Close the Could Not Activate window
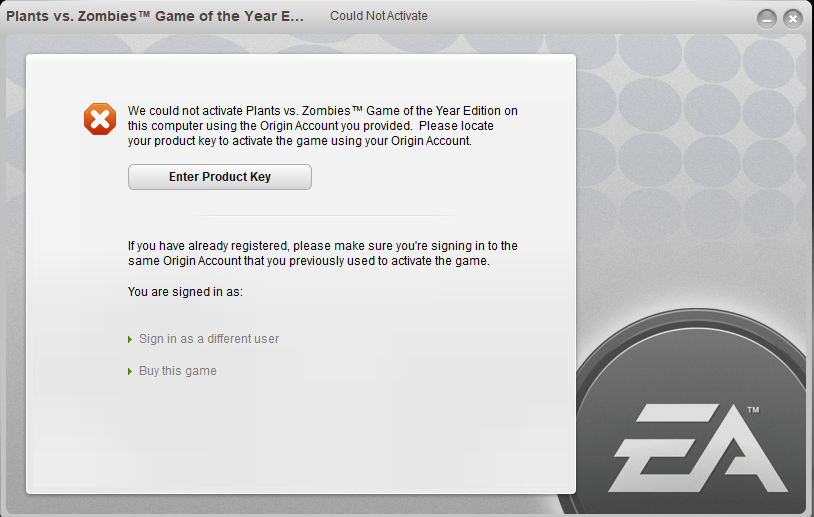The image size is (814, 517). click(793, 18)
